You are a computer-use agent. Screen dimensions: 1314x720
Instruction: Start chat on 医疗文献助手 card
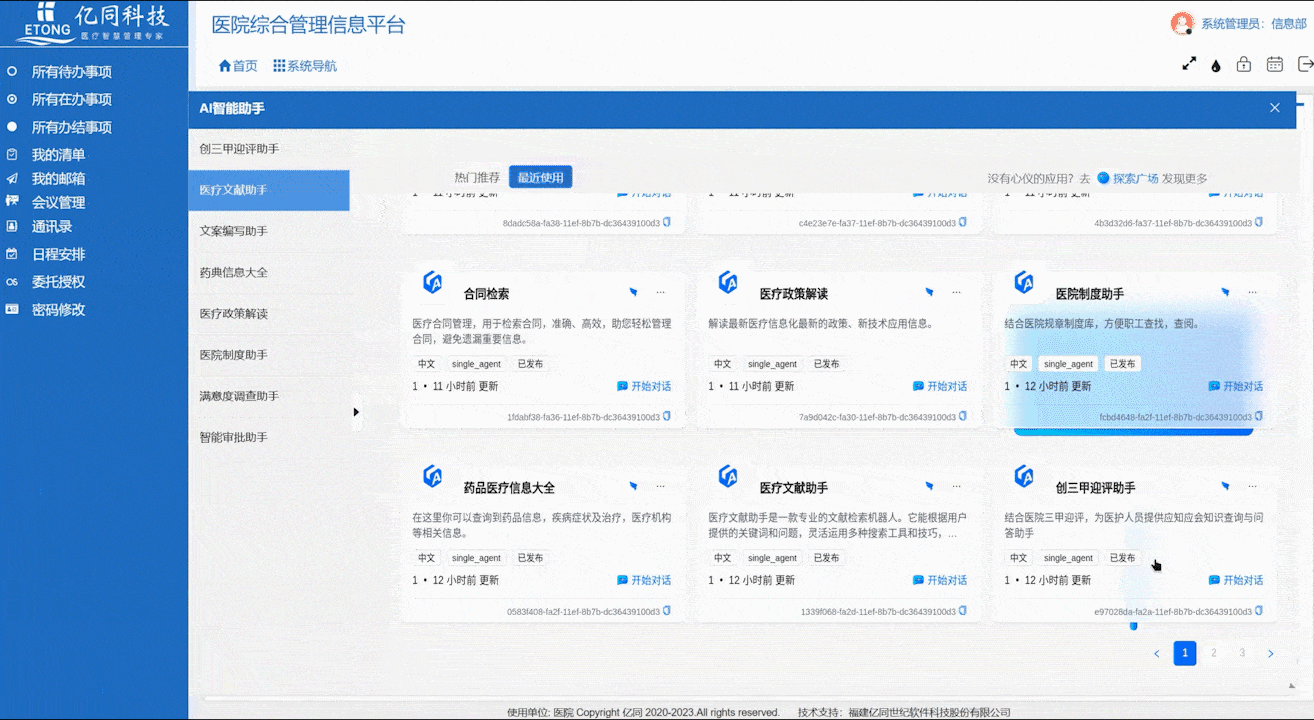[940, 580]
